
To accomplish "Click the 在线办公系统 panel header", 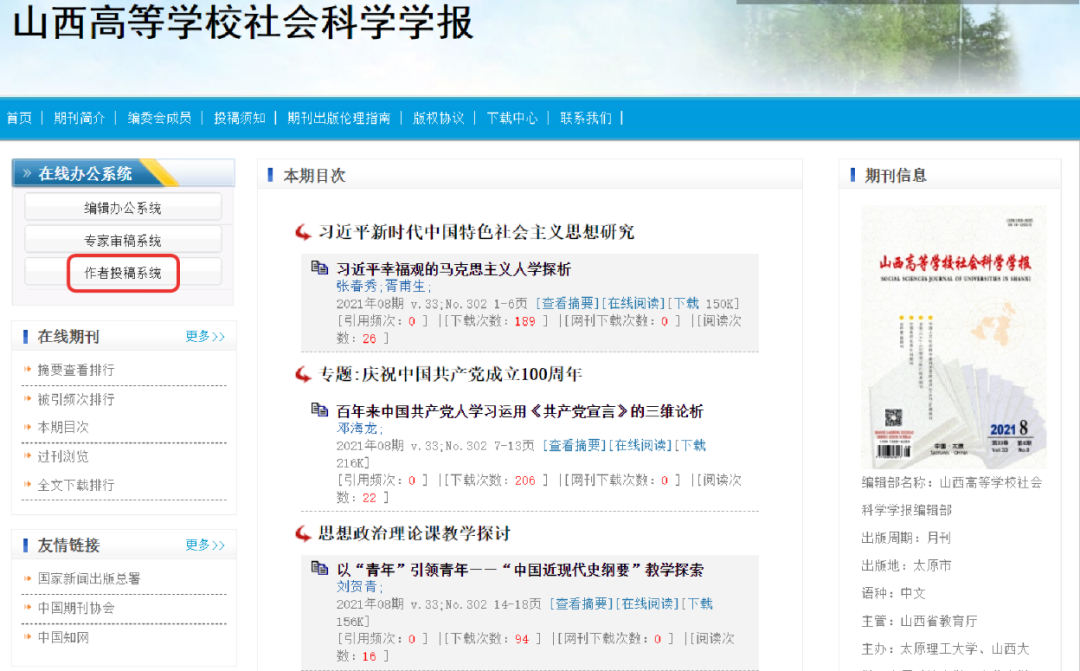I will coord(123,173).
